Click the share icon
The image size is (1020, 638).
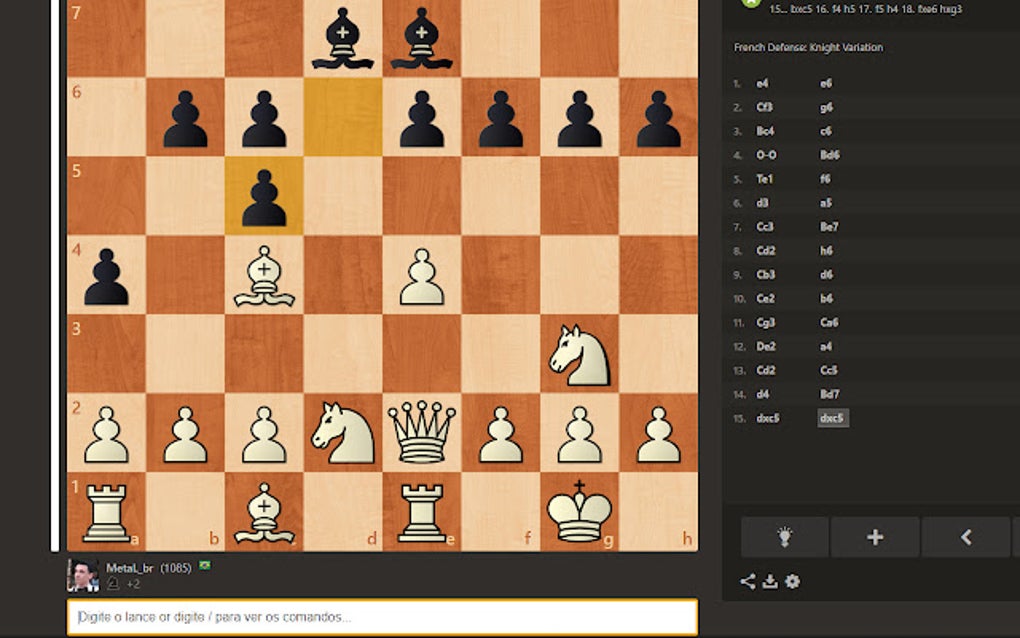748,581
